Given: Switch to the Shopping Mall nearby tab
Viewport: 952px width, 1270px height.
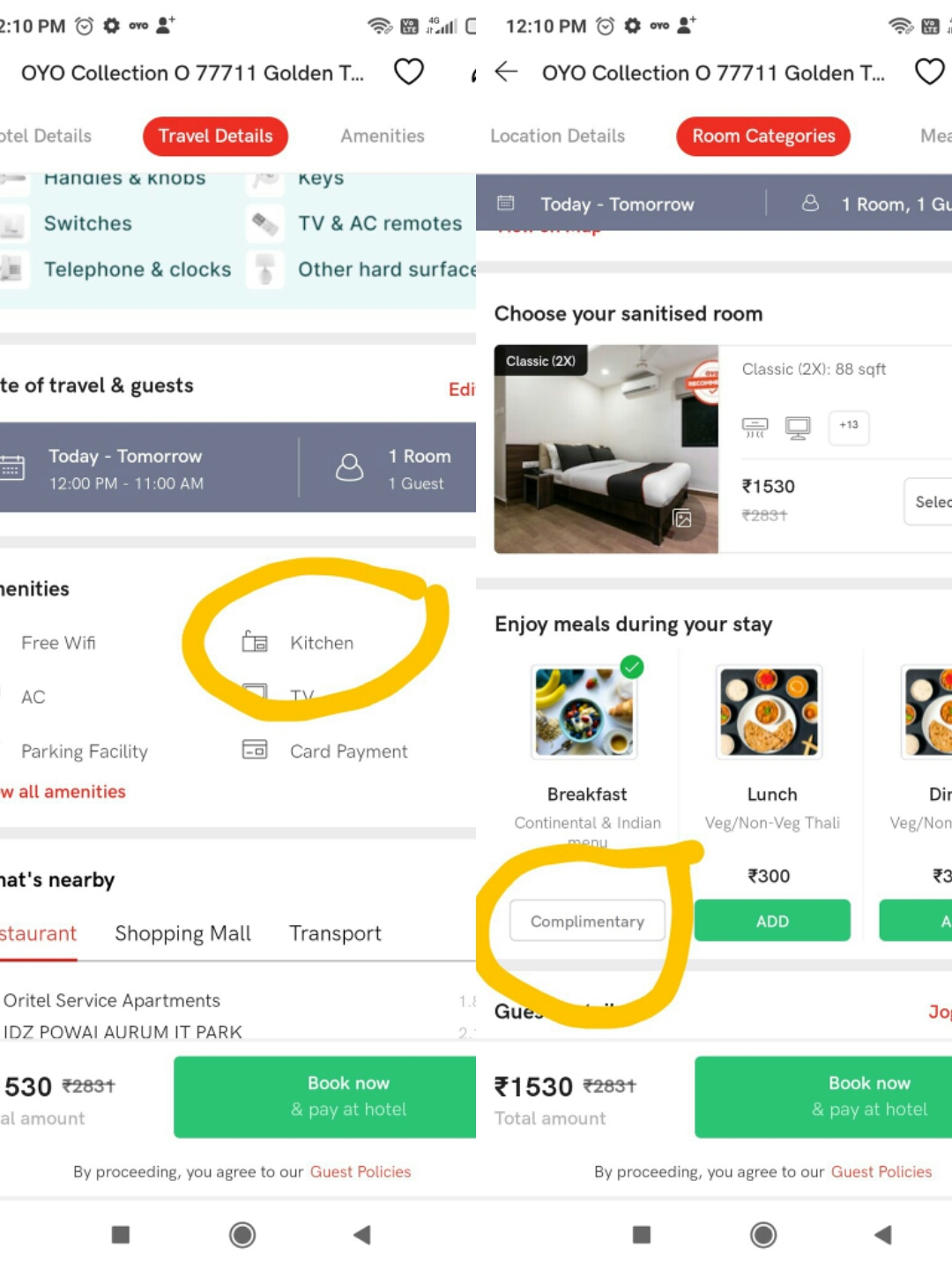Looking at the screenshot, I should point(182,933).
